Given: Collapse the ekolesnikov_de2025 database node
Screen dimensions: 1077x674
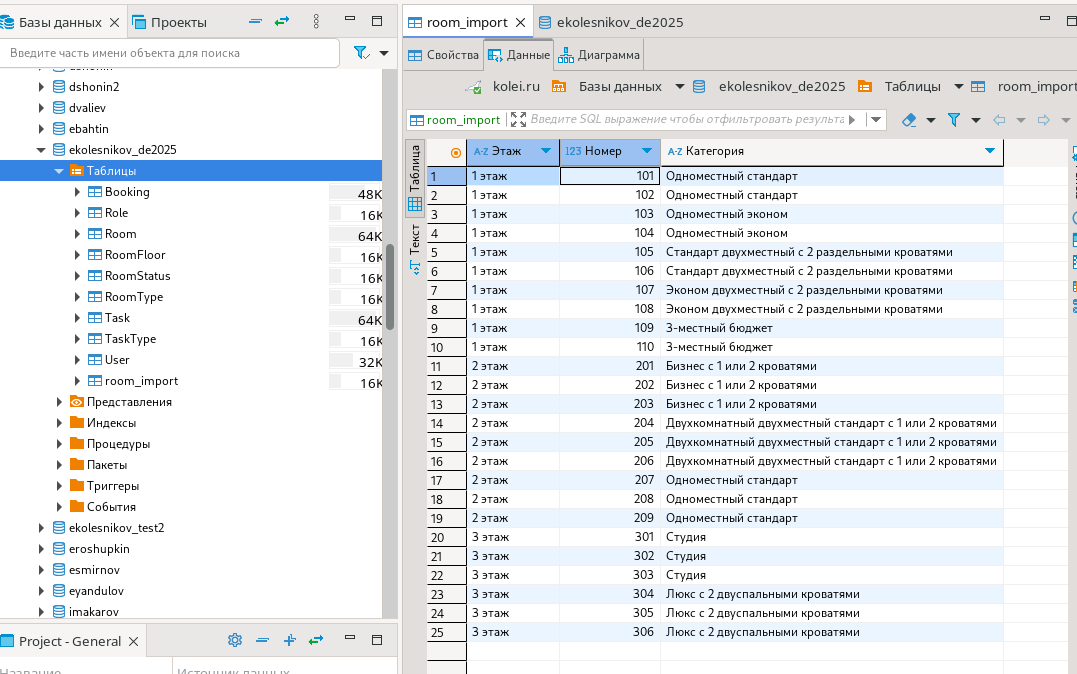Looking at the screenshot, I should click(42, 150).
